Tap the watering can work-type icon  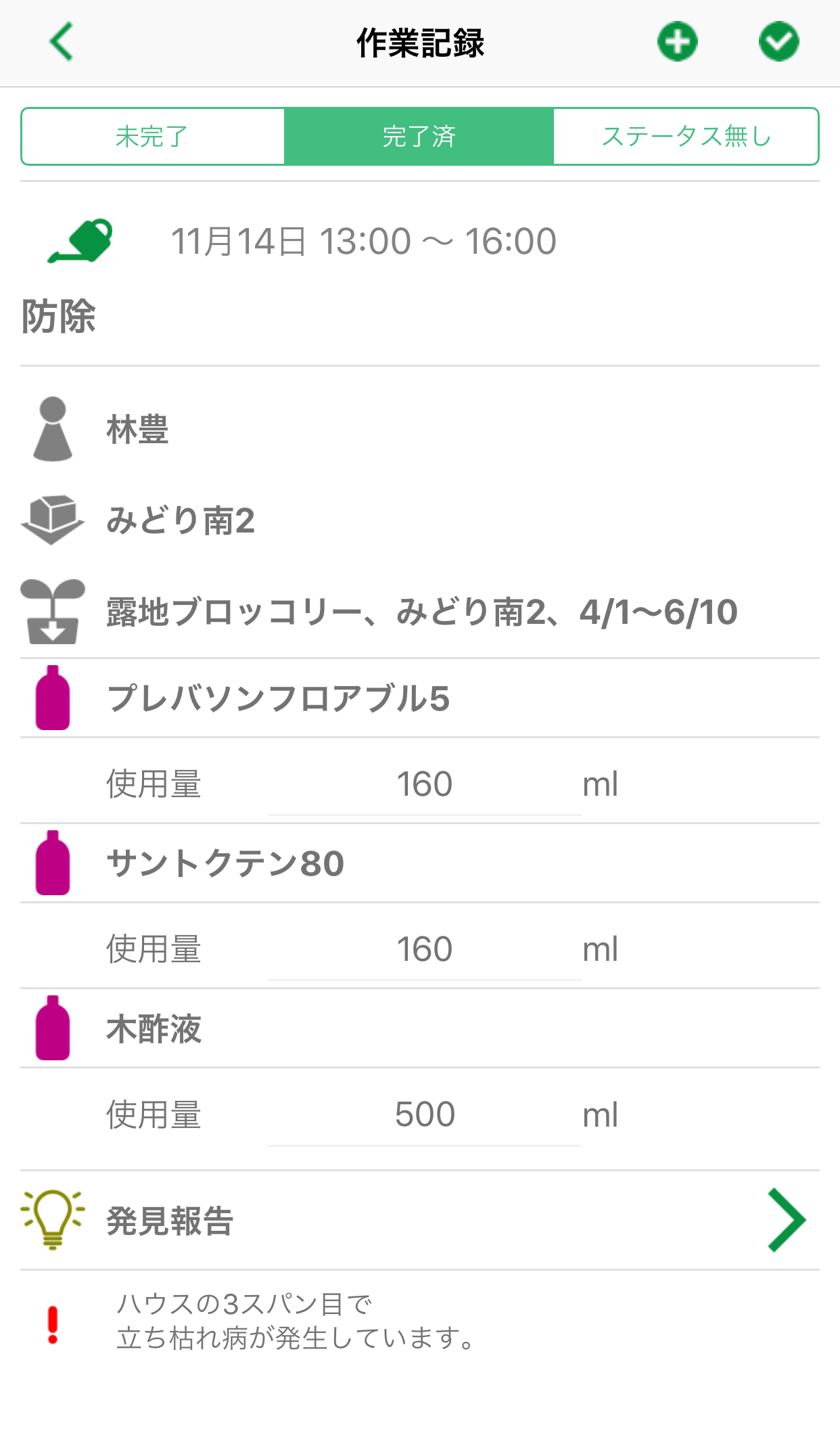[x=80, y=241]
